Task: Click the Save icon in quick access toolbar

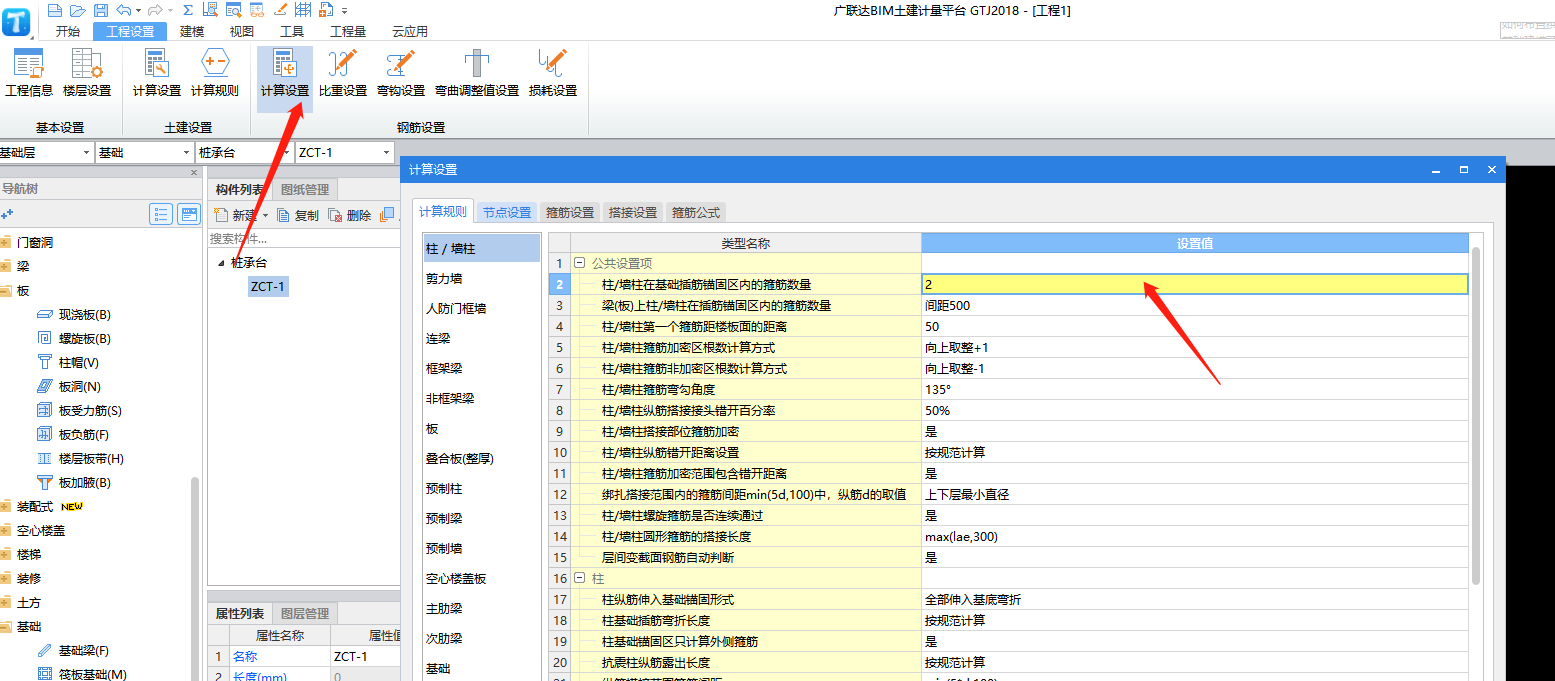Action: [100, 10]
